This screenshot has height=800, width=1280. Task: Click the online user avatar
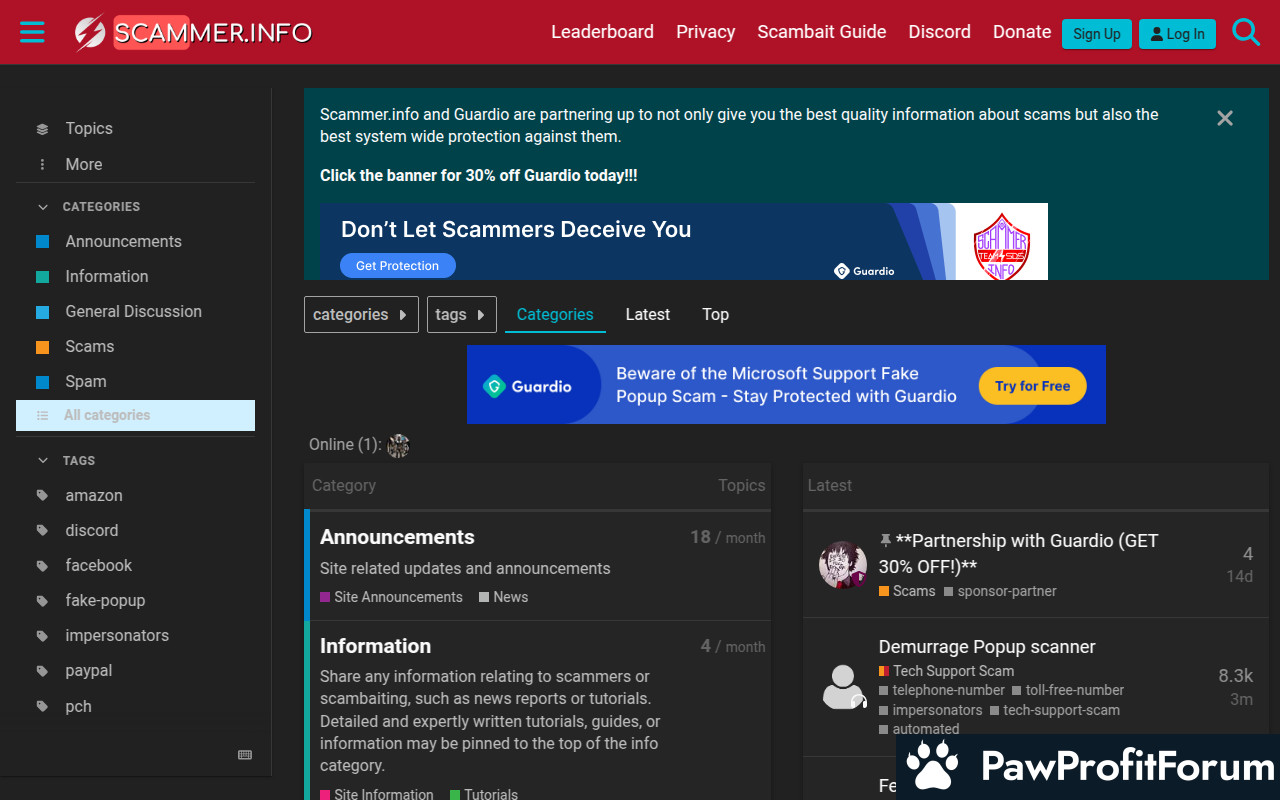tap(399, 446)
